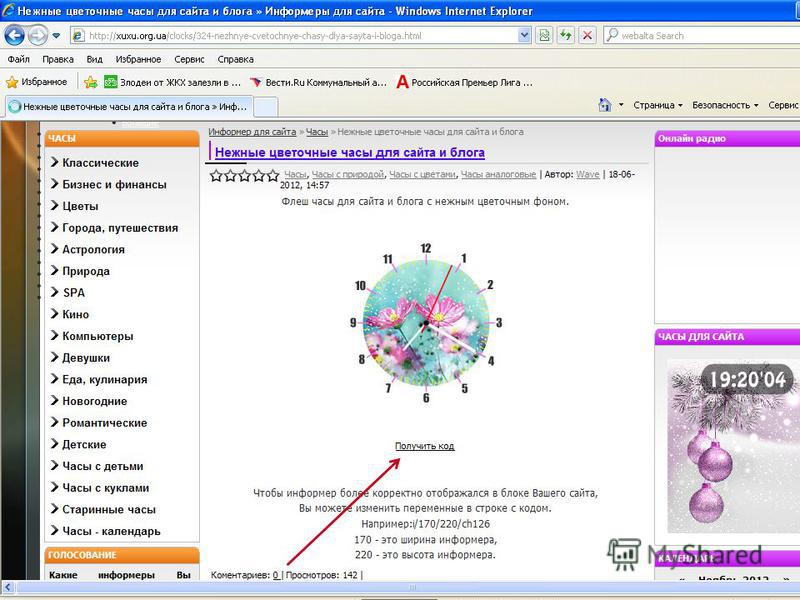The width and height of the screenshot is (800, 600).
Task: Open the Классические clocks category
Action: point(101,163)
